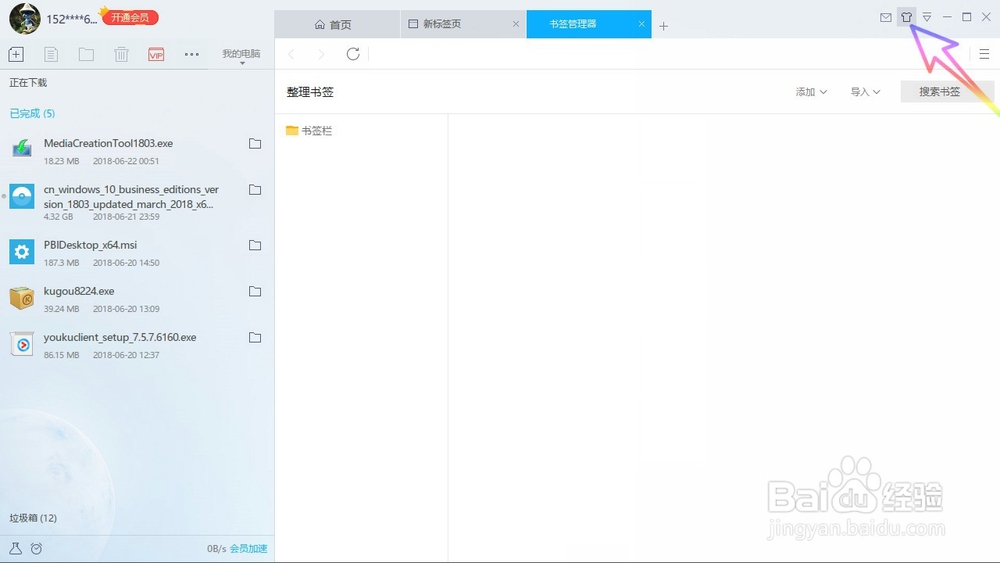This screenshot has height=563, width=1000.
Task: Select the 已完成 (5) section
Action: coord(32,113)
